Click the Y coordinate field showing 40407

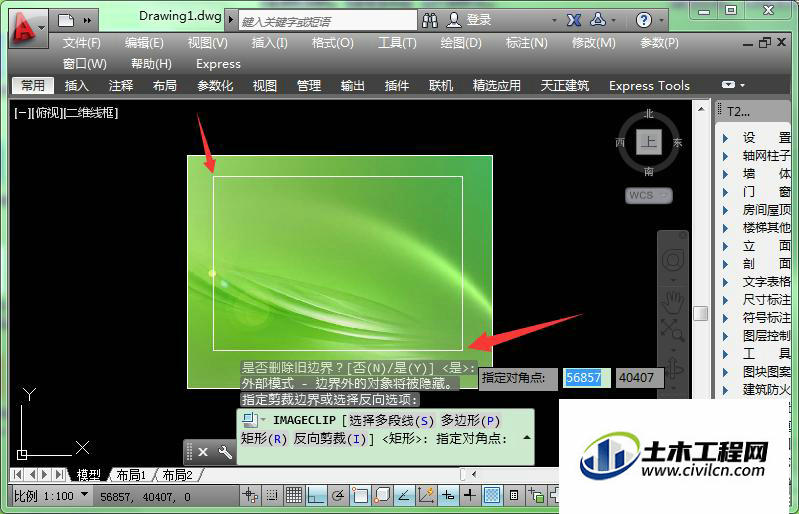pyautogui.click(x=639, y=377)
